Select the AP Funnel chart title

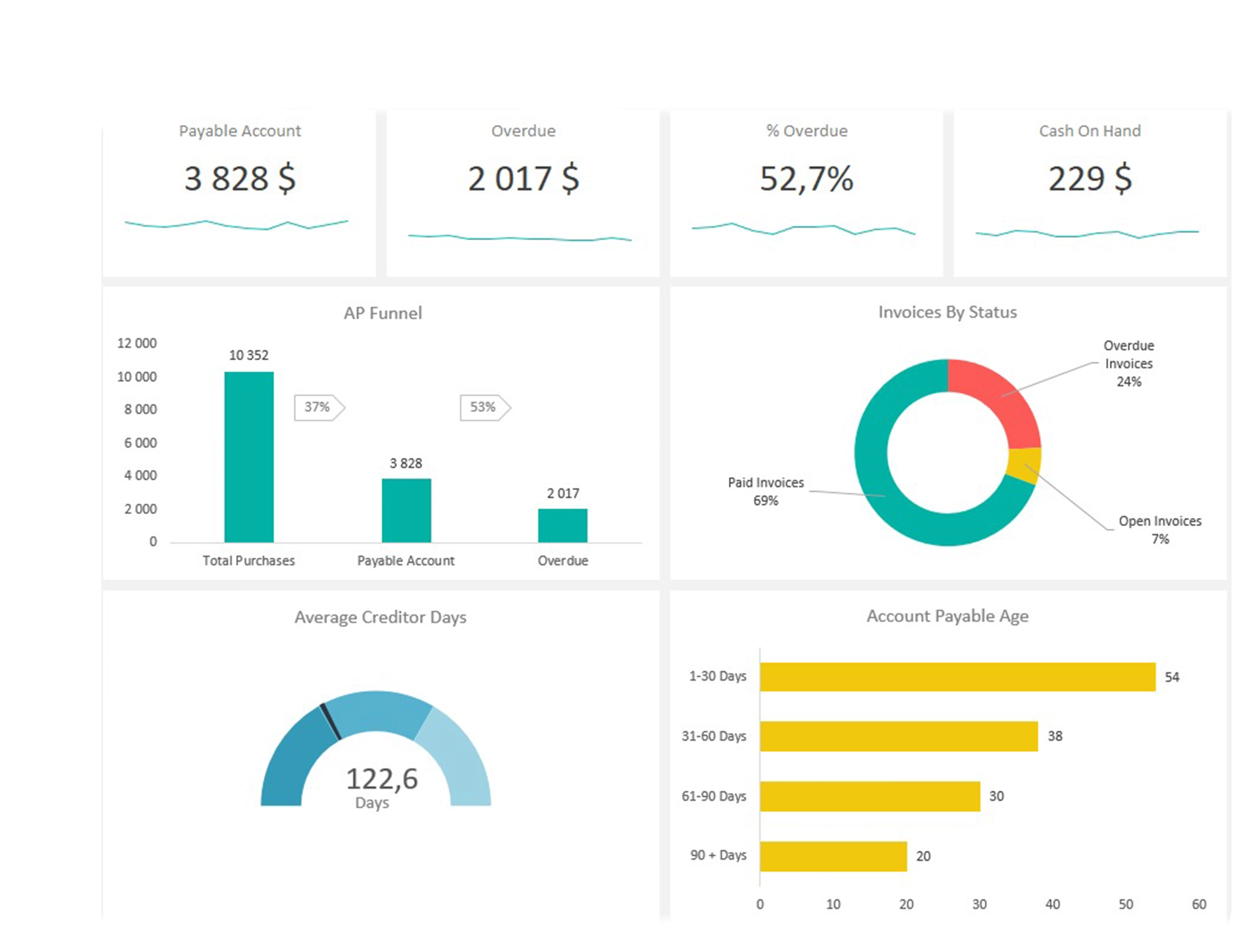(383, 313)
